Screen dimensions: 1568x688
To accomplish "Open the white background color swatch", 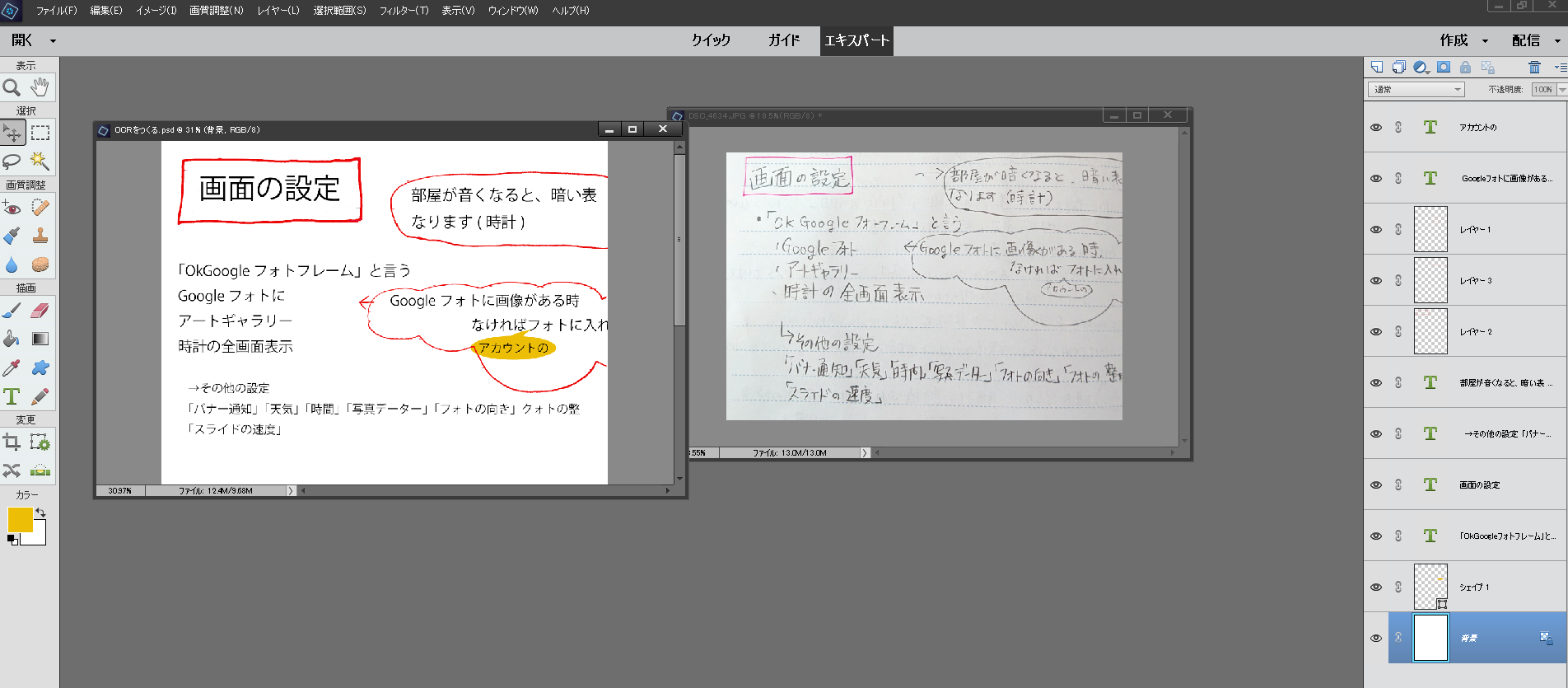I will (x=38, y=537).
